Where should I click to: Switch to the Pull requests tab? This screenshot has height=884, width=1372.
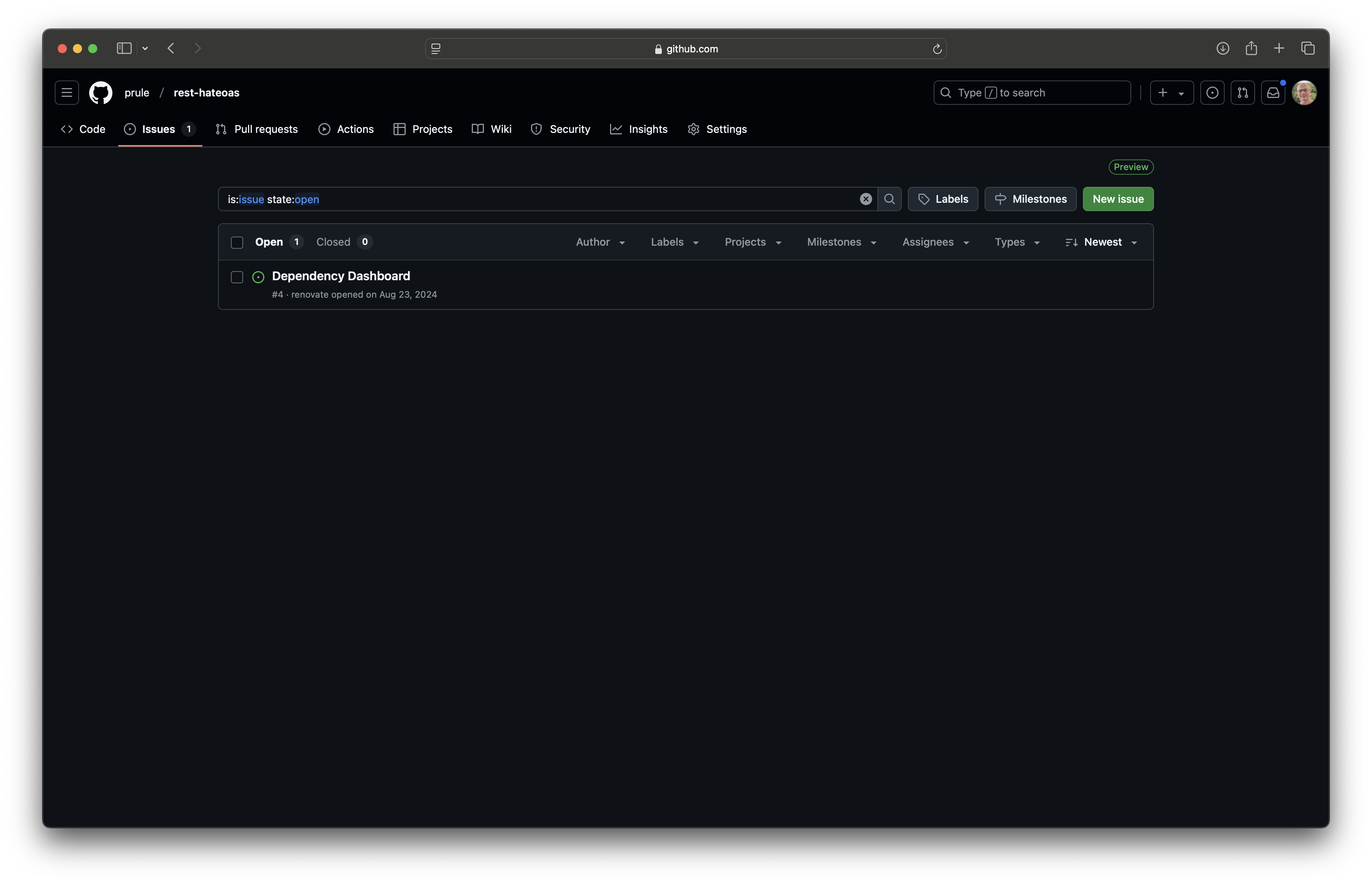tap(257, 129)
